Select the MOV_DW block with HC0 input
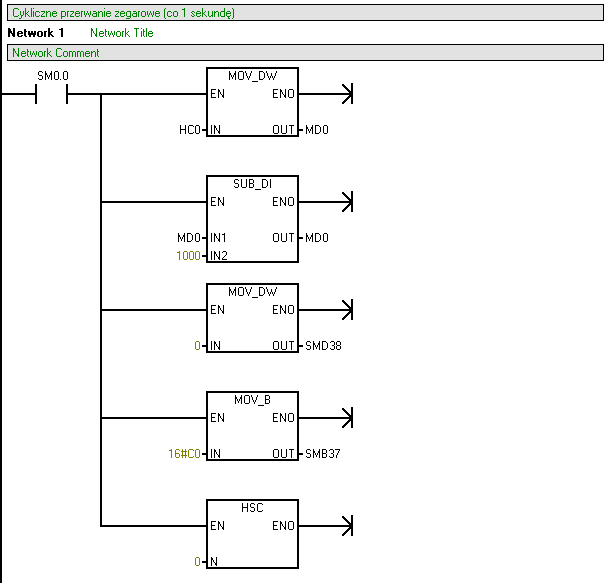This screenshot has width=606, height=583. coord(252,102)
